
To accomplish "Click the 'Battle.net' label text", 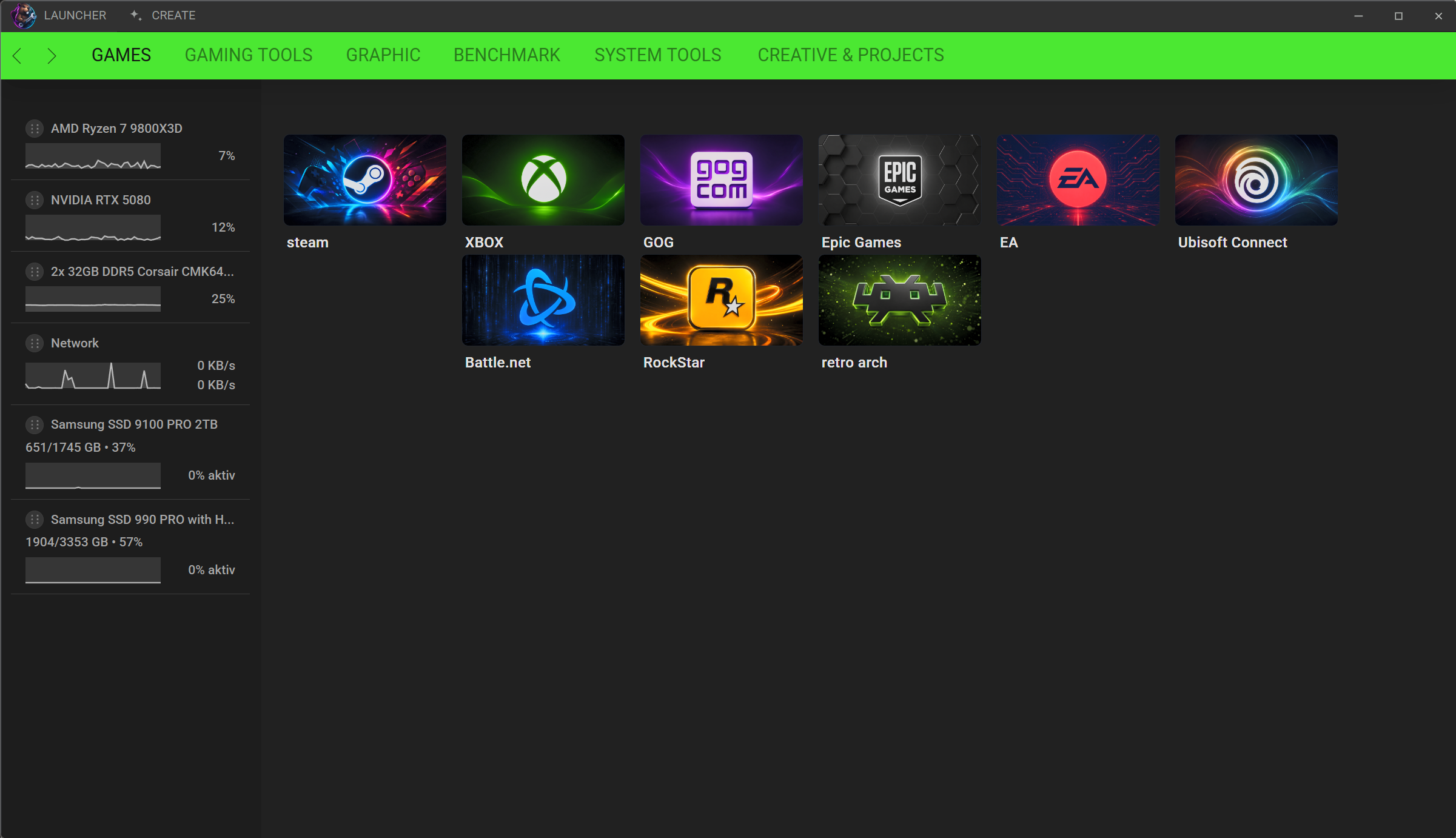I will [498, 363].
